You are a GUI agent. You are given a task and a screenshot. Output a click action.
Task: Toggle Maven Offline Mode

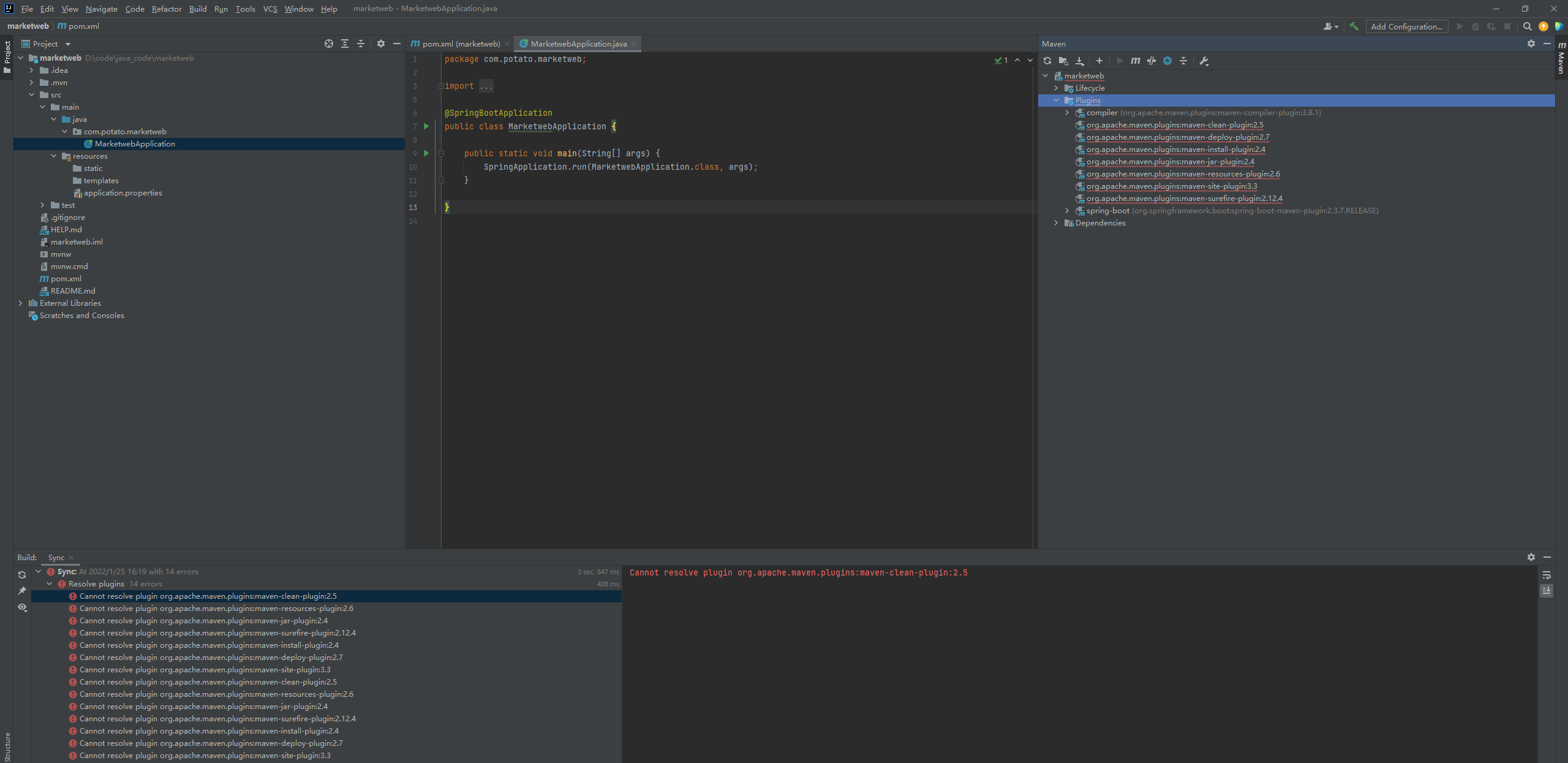click(x=1151, y=61)
